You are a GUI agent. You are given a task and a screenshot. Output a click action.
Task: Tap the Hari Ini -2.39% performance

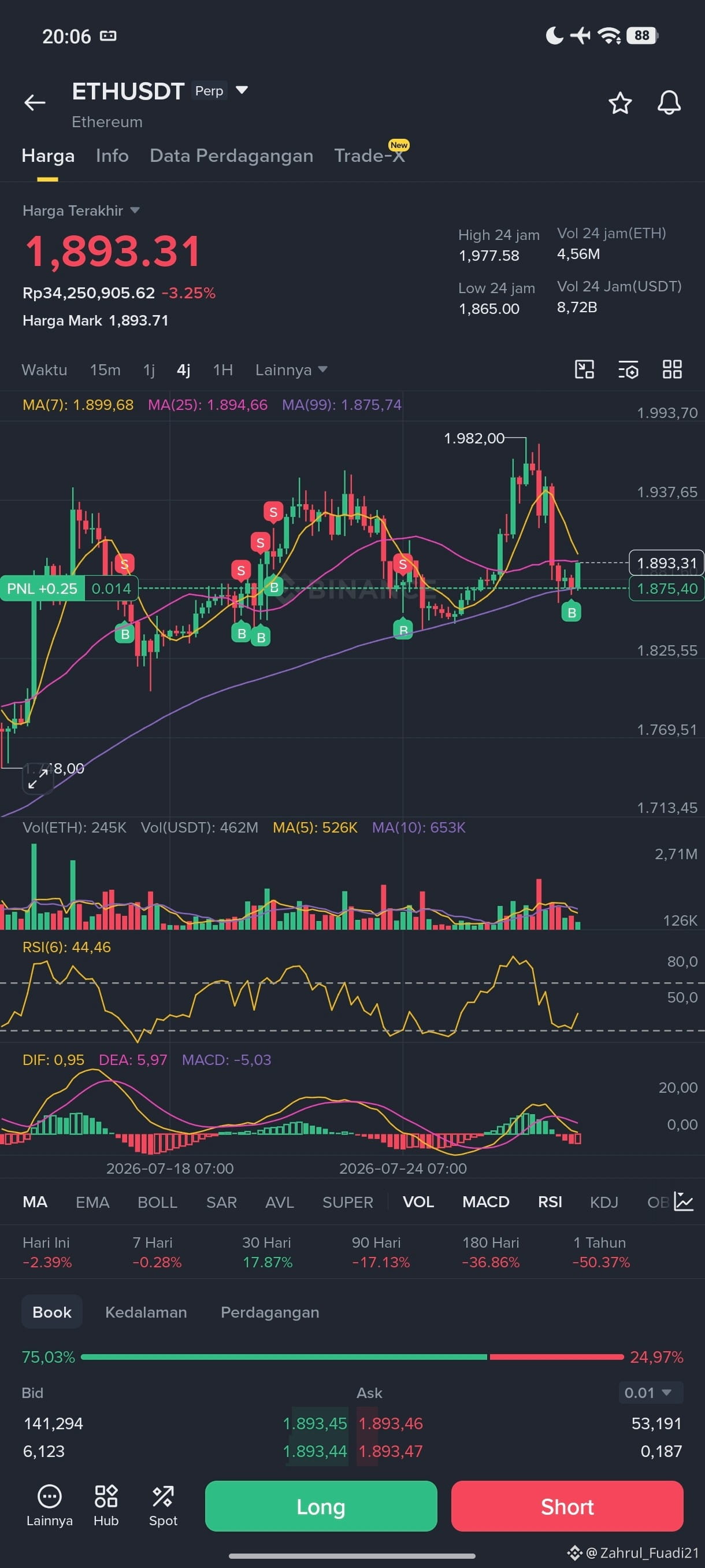[x=47, y=1252]
